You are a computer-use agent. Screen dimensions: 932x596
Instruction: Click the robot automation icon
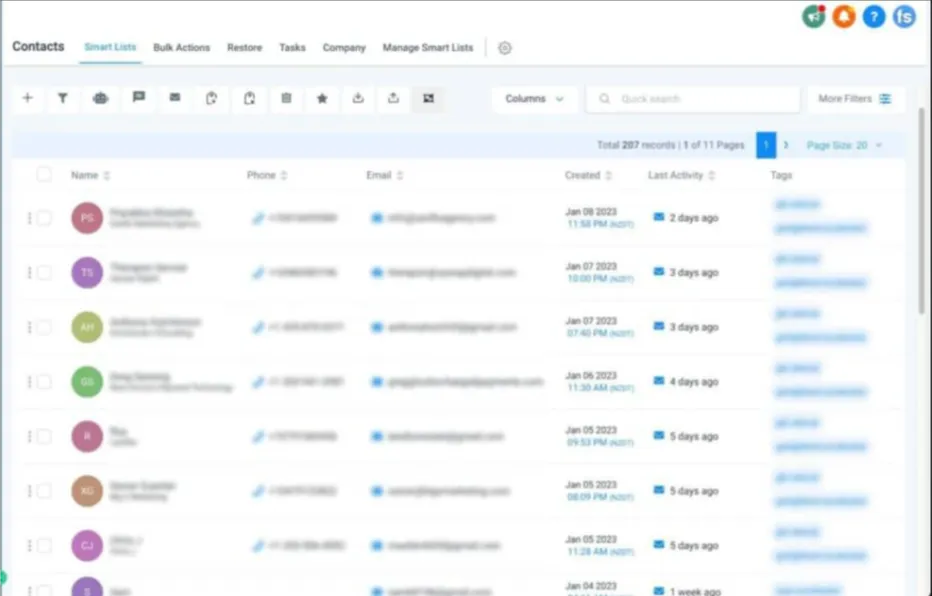pos(100,98)
